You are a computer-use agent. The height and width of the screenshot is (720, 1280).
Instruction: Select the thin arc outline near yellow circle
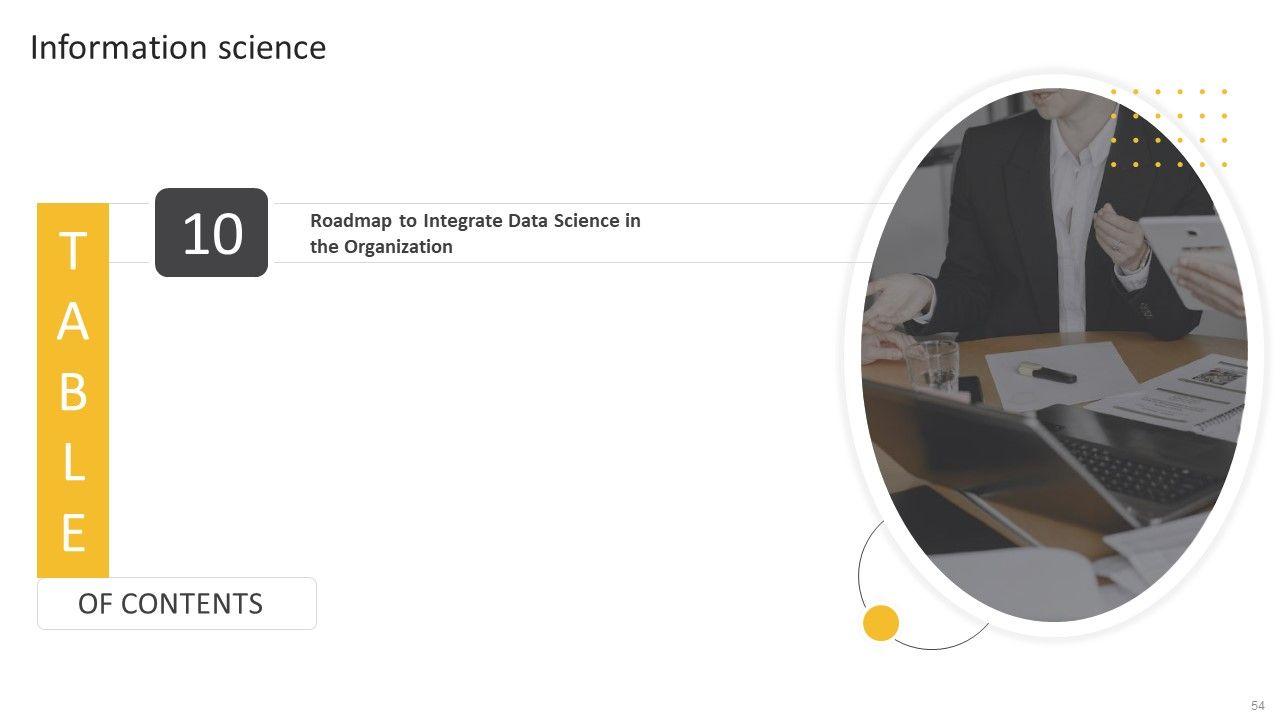pyautogui.click(x=862, y=560)
